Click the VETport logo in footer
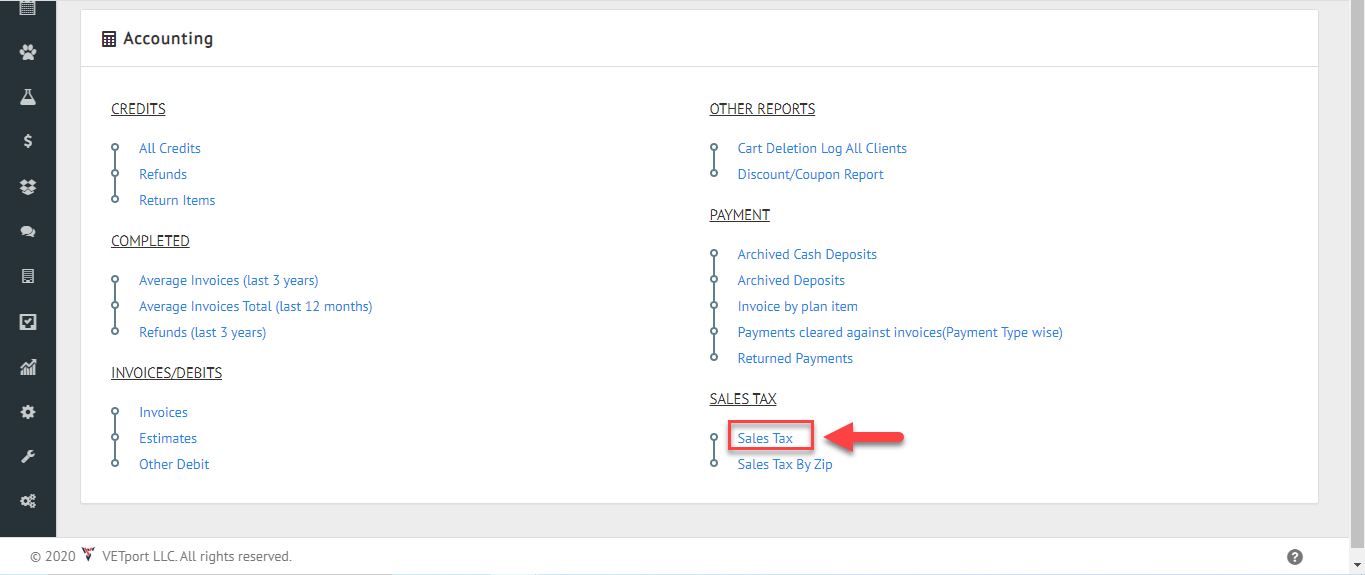Image resolution: width=1365 pixels, height=575 pixels. [88, 555]
